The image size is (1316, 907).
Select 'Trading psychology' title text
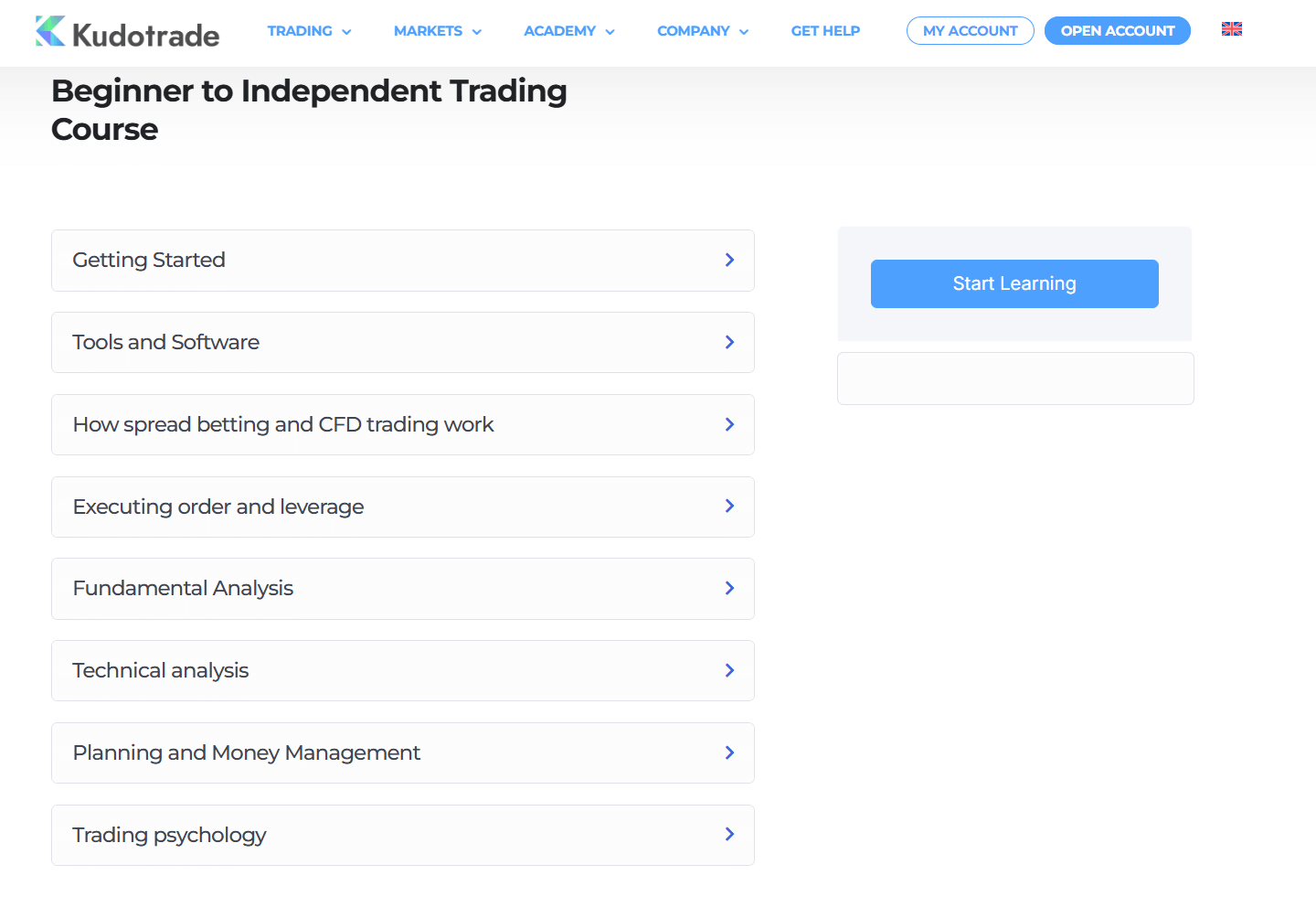(x=170, y=835)
